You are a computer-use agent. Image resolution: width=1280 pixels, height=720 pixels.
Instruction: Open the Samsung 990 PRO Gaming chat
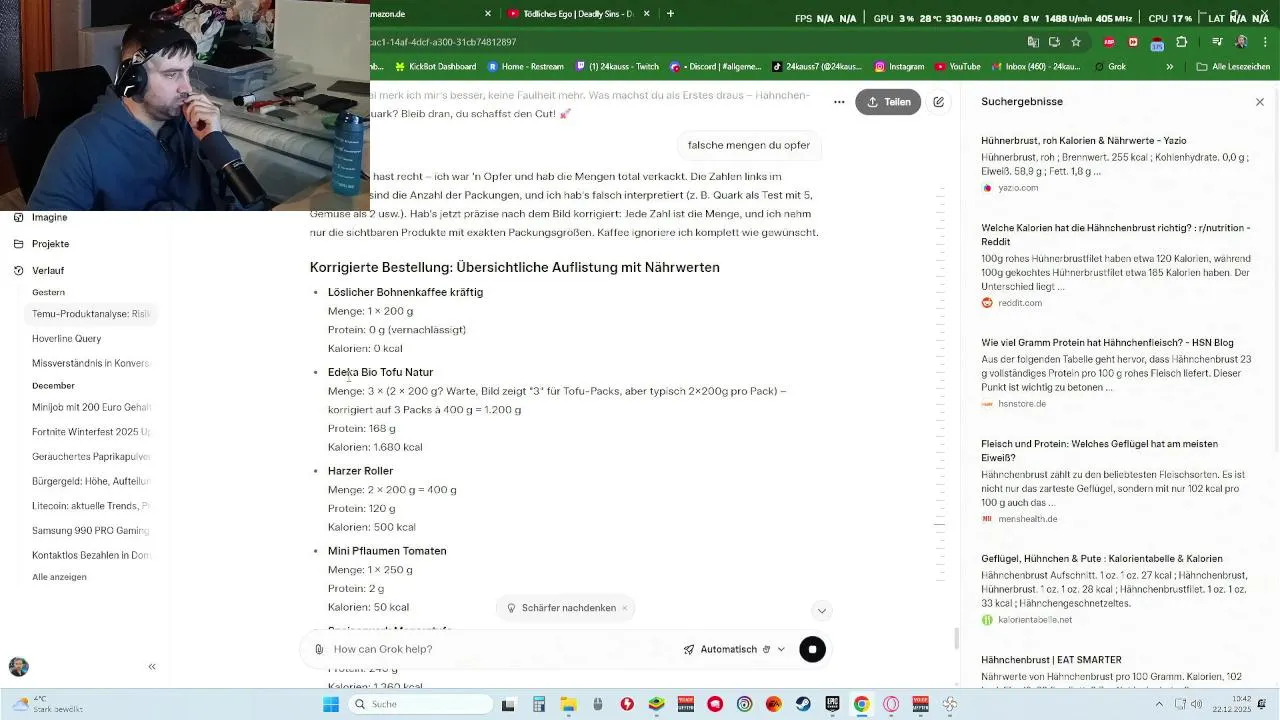point(90,531)
